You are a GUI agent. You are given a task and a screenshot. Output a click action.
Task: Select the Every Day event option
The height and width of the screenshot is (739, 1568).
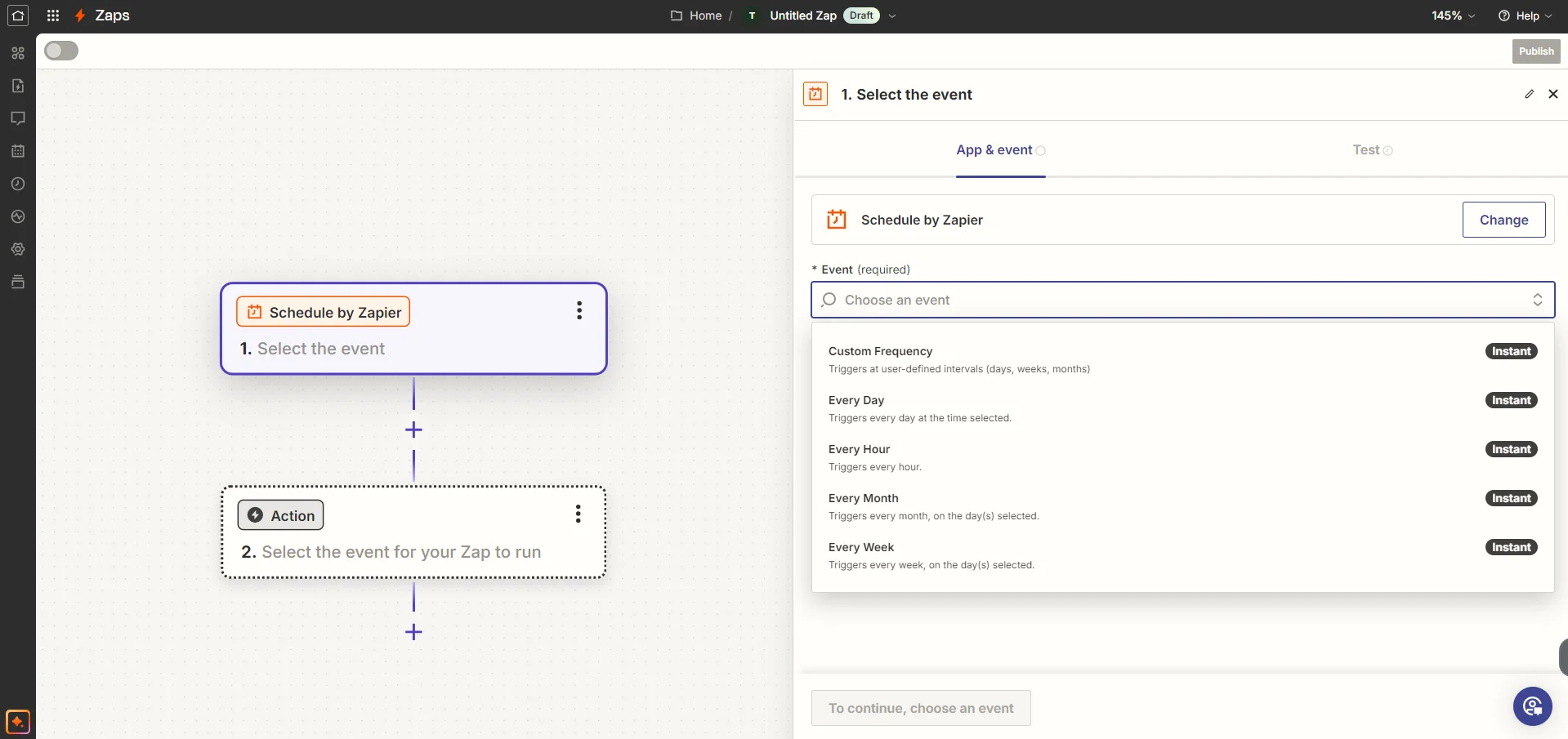pos(1182,408)
